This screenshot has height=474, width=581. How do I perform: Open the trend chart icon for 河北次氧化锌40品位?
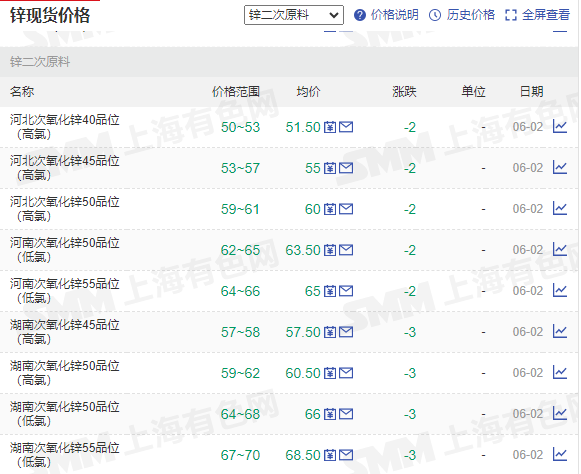point(560,127)
